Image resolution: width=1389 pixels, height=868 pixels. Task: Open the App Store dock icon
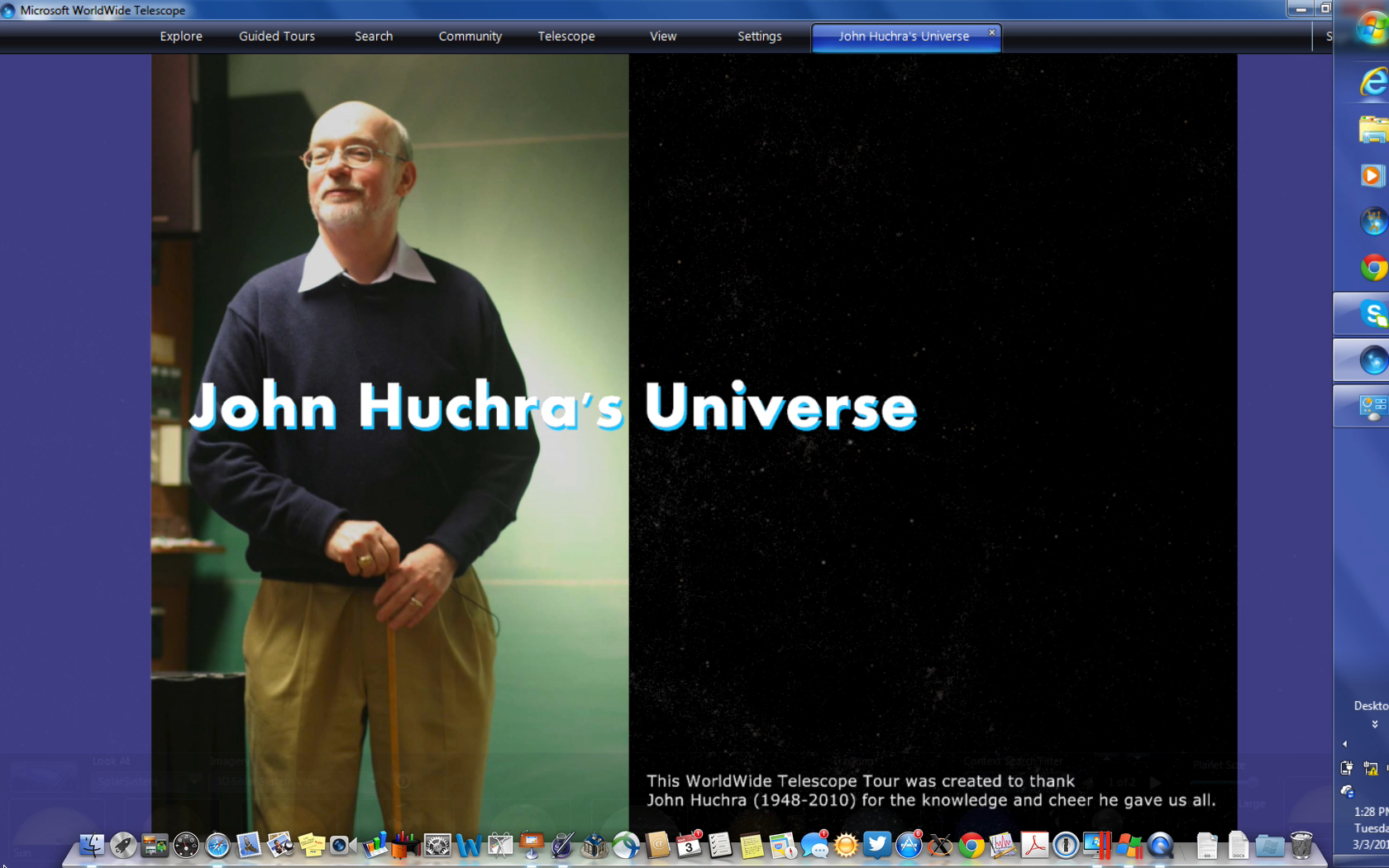[x=909, y=845]
